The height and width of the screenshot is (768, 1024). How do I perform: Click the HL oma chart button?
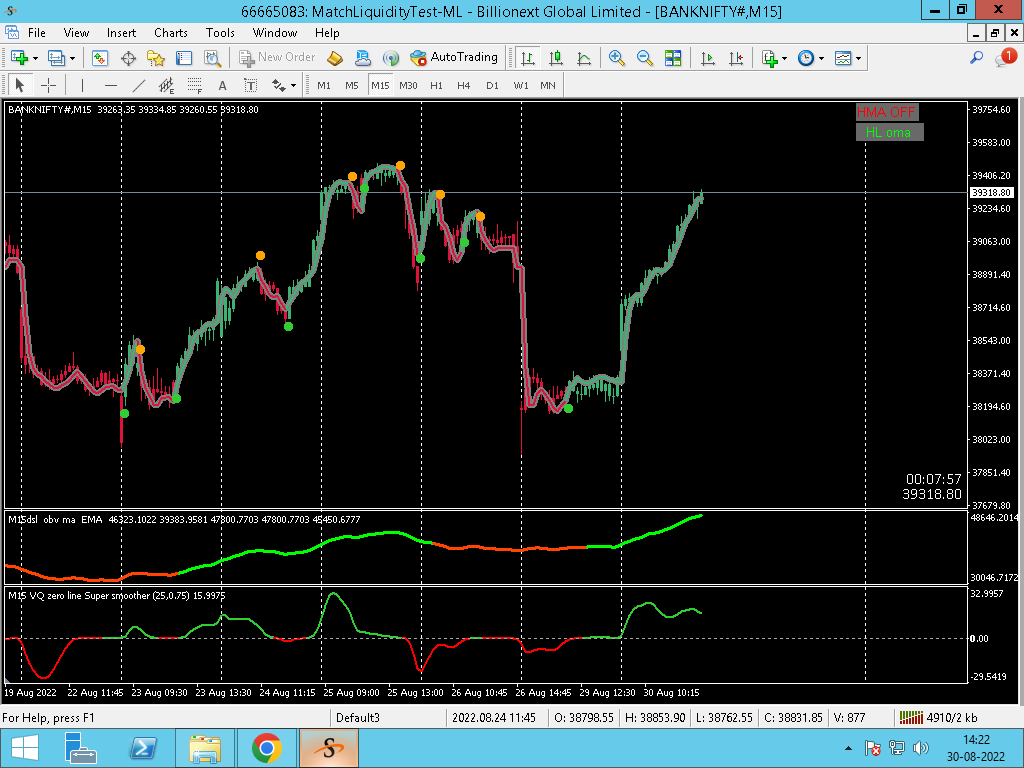click(889, 132)
